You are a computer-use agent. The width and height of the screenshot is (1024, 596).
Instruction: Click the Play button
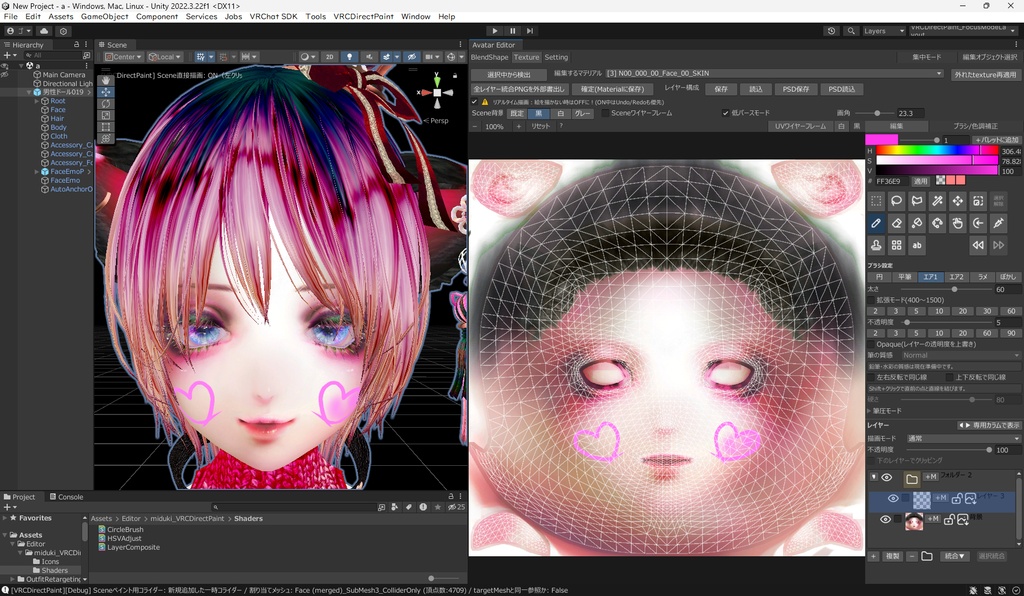[494, 31]
